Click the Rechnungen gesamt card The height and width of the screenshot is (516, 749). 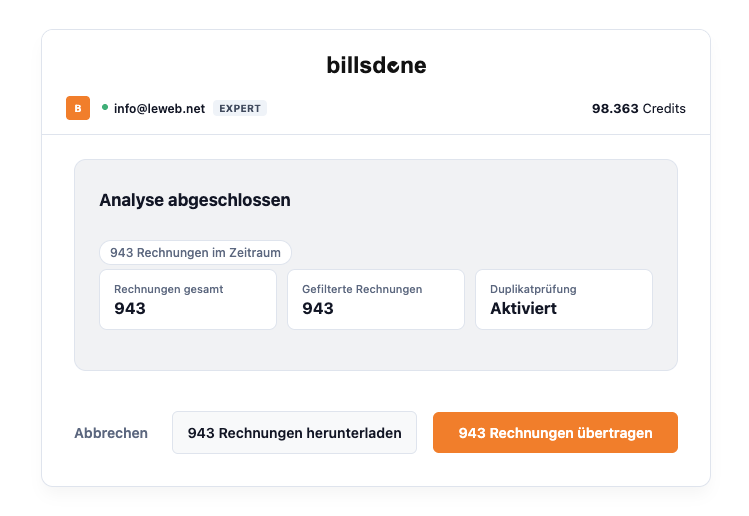[x=188, y=300]
